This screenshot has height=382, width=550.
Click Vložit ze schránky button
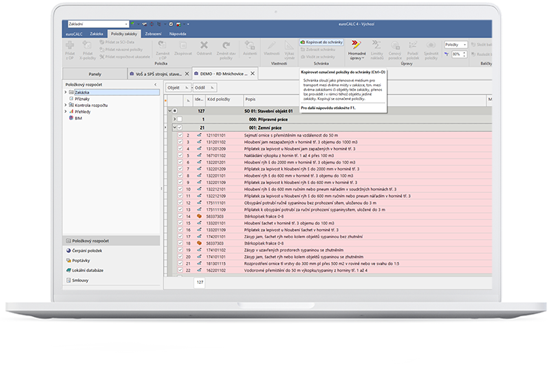tap(318, 56)
